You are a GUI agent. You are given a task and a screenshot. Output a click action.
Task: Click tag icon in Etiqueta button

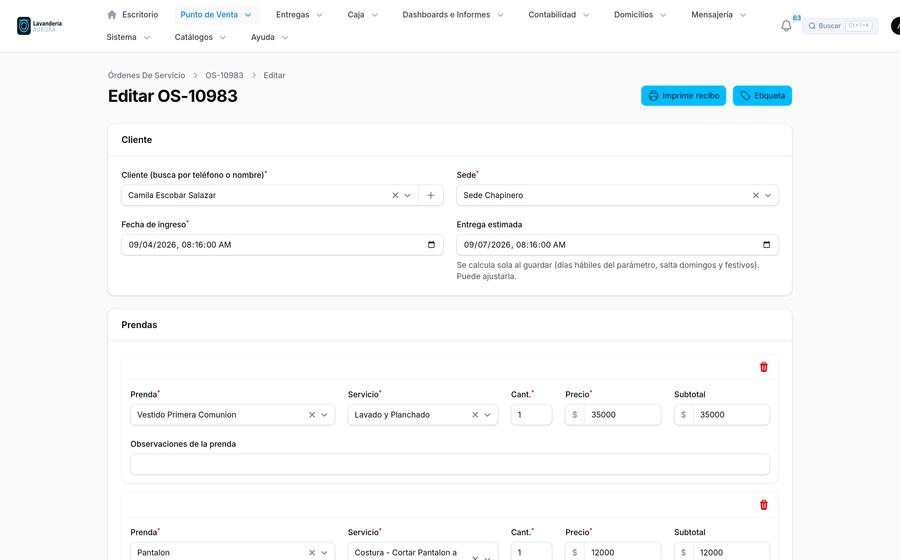click(x=745, y=96)
